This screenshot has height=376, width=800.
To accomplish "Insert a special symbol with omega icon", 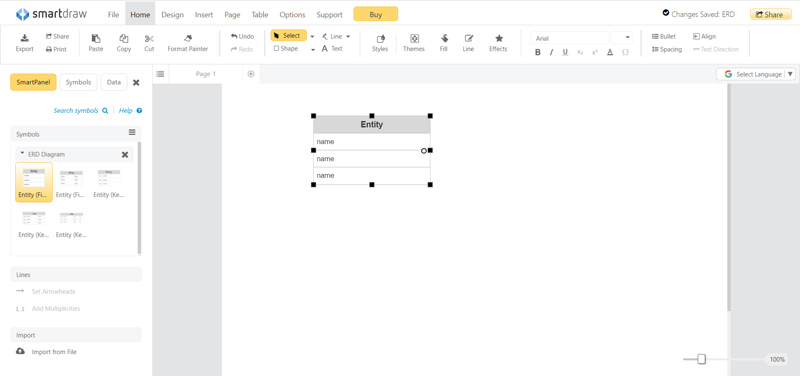I will (625, 52).
